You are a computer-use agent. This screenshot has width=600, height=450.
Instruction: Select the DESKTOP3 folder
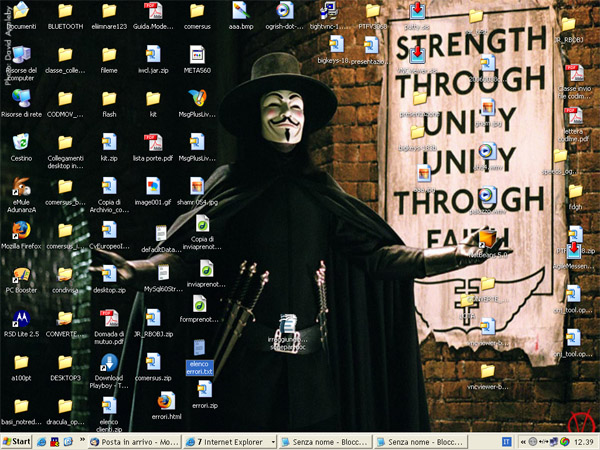pyautogui.click(x=65, y=362)
